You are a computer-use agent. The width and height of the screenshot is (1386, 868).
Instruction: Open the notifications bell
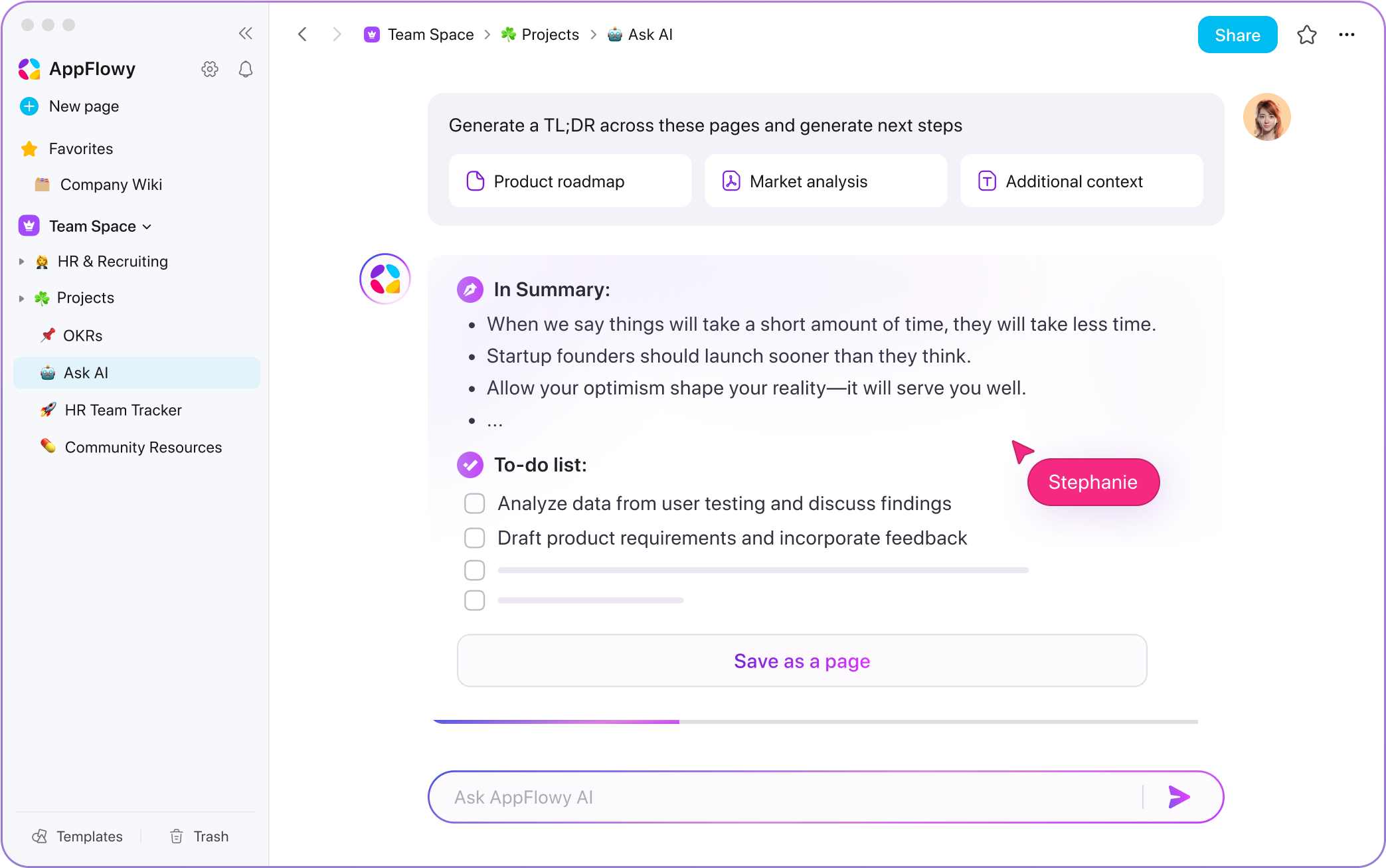(246, 69)
